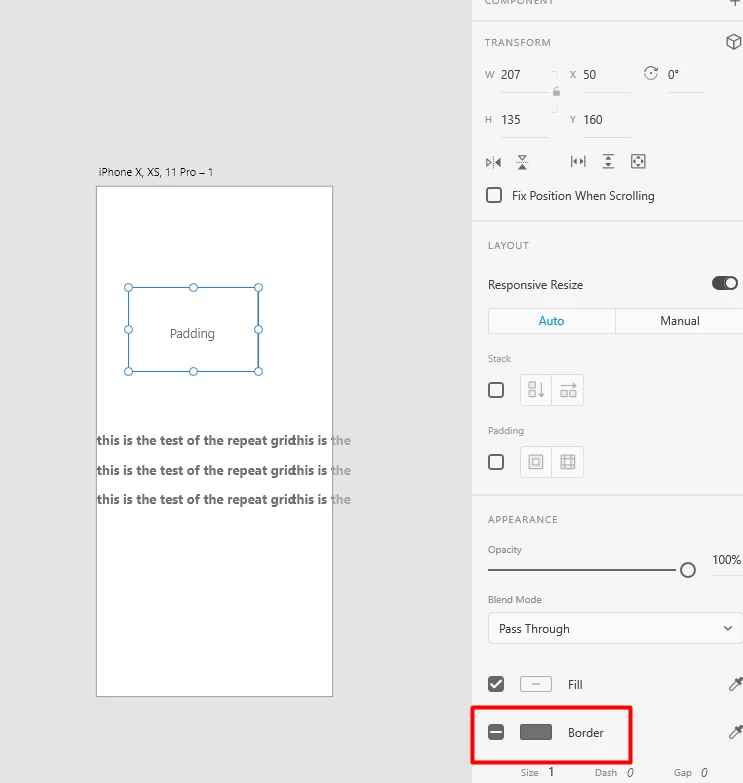Click the Fill label

[x=575, y=685]
